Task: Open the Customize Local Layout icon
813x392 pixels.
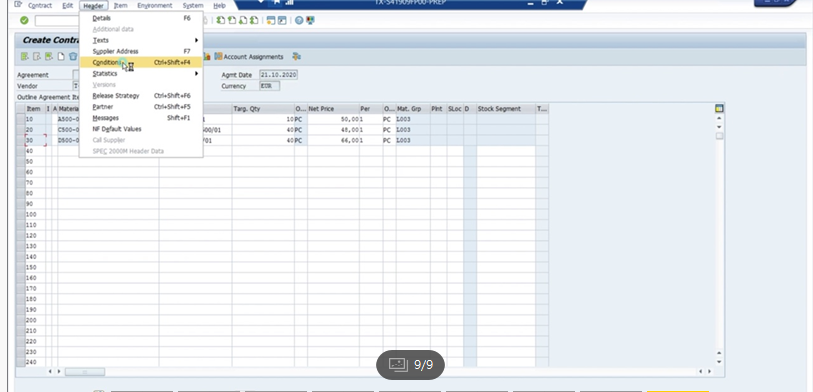Action: tap(310, 21)
